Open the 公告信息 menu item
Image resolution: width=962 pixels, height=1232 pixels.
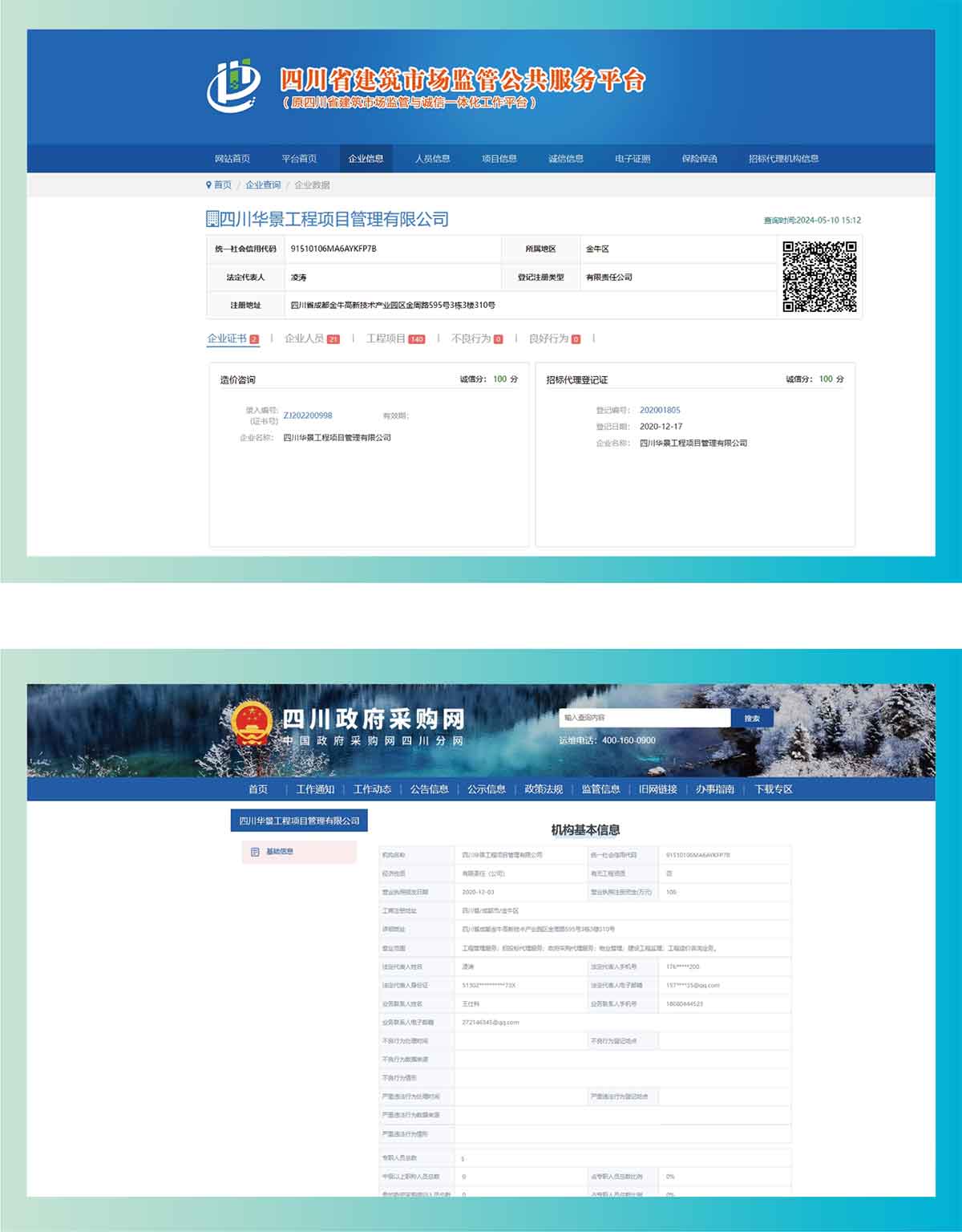click(x=430, y=789)
